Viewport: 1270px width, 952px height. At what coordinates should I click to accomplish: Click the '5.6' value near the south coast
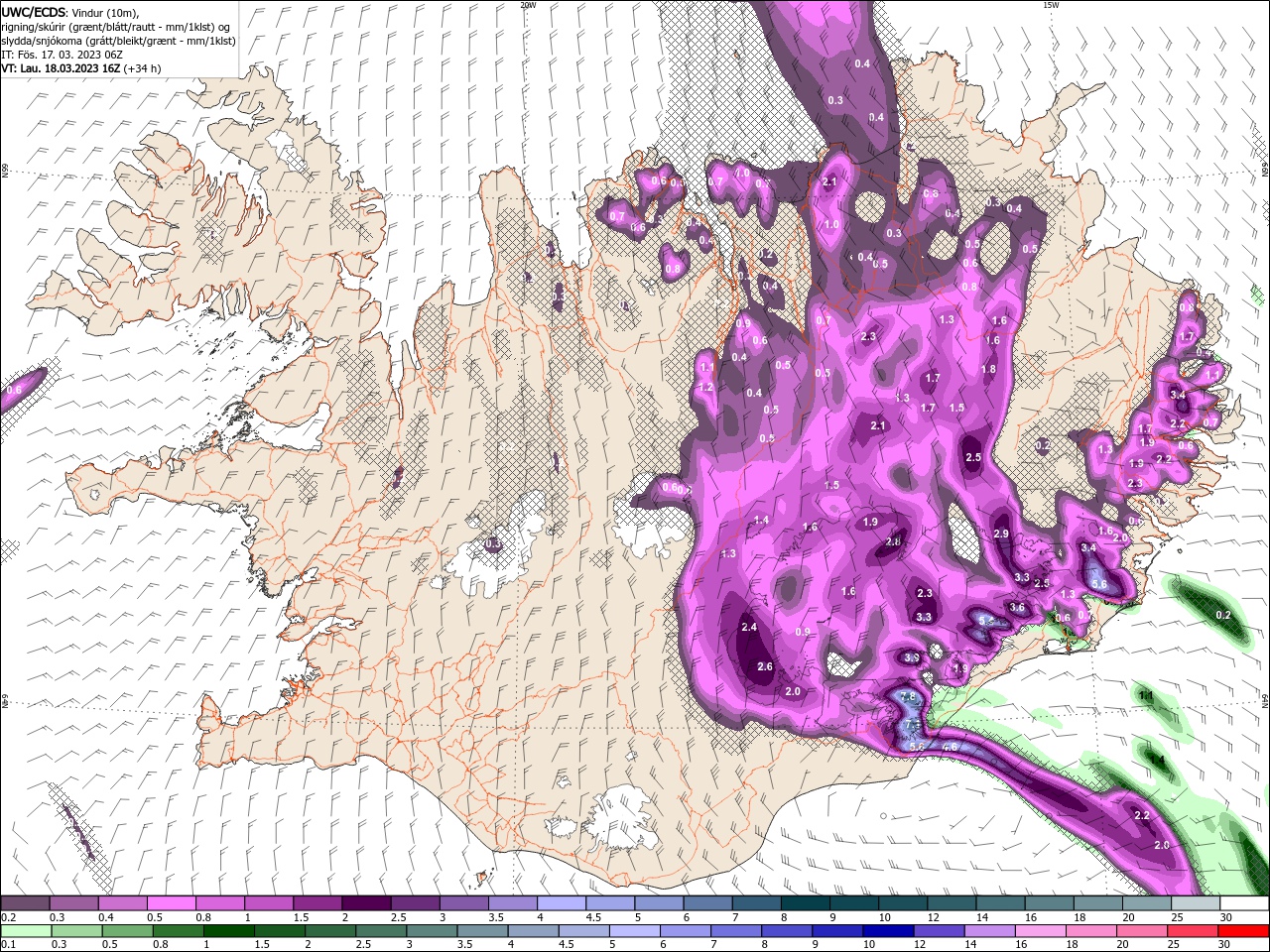pos(917,746)
